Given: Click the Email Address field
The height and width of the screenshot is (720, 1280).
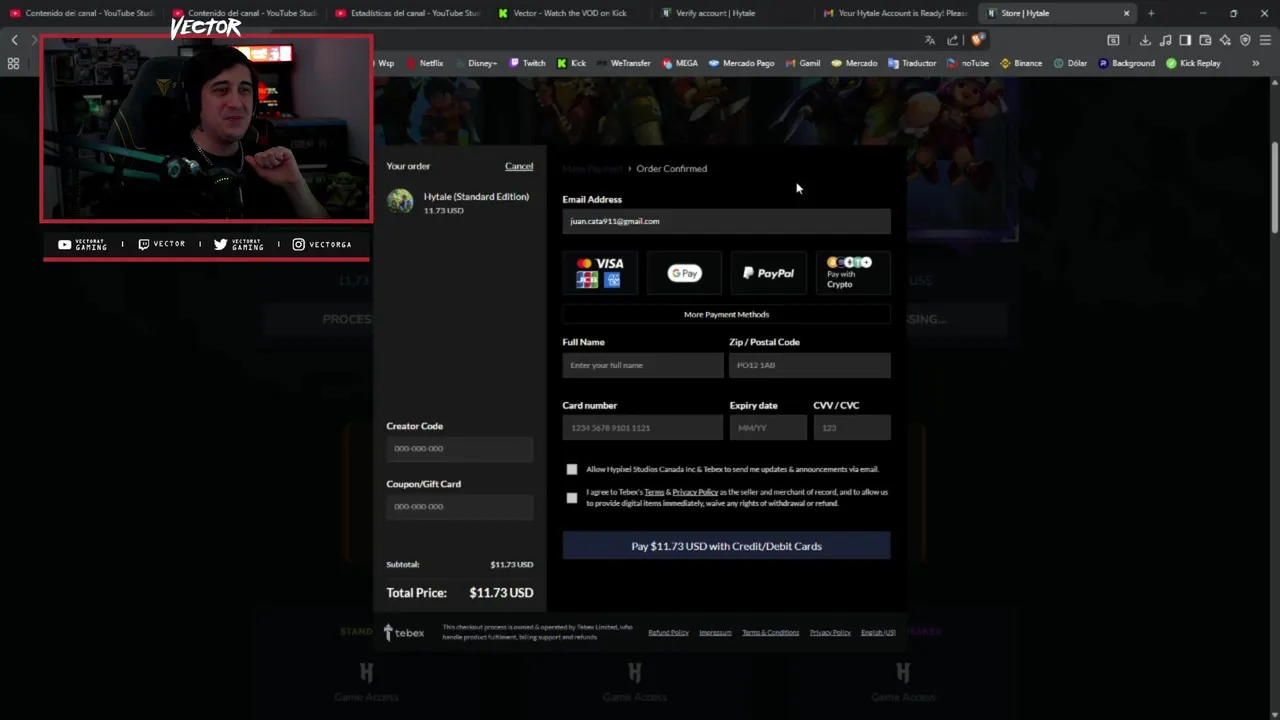Looking at the screenshot, I should pyautogui.click(x=726, y=221).
